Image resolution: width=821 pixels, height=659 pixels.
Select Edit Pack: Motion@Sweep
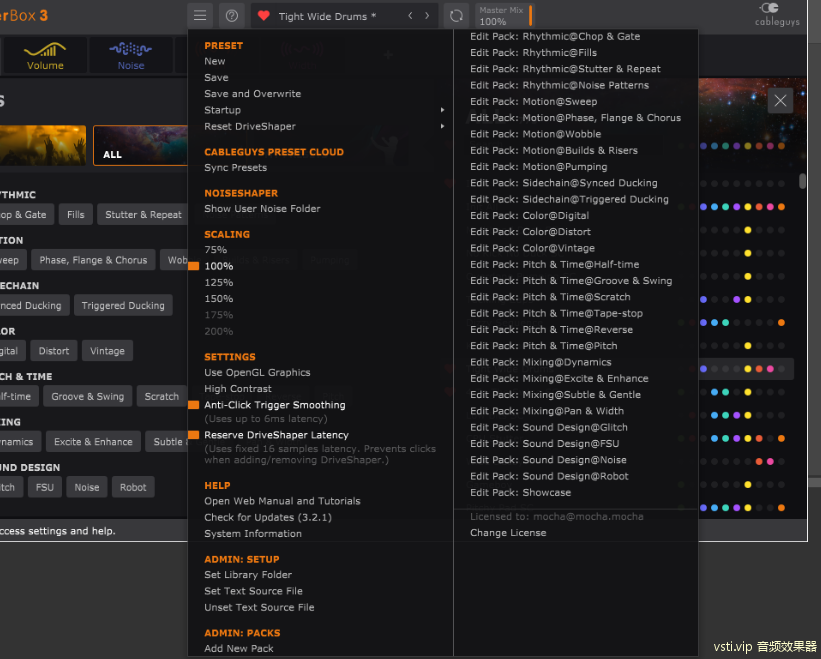click(534, 102)
